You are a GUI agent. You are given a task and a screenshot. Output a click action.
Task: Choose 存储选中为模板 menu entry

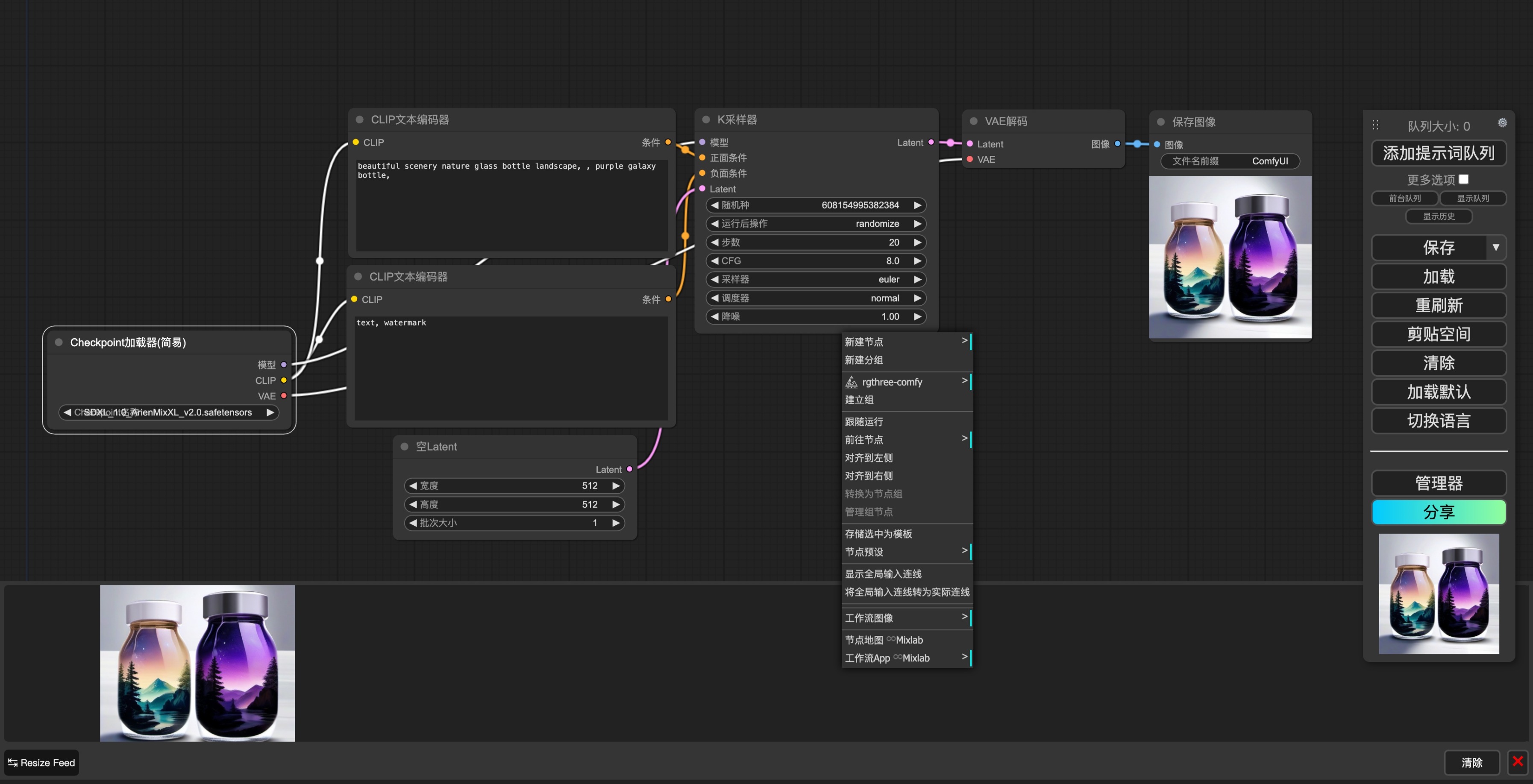click(907, 534)
